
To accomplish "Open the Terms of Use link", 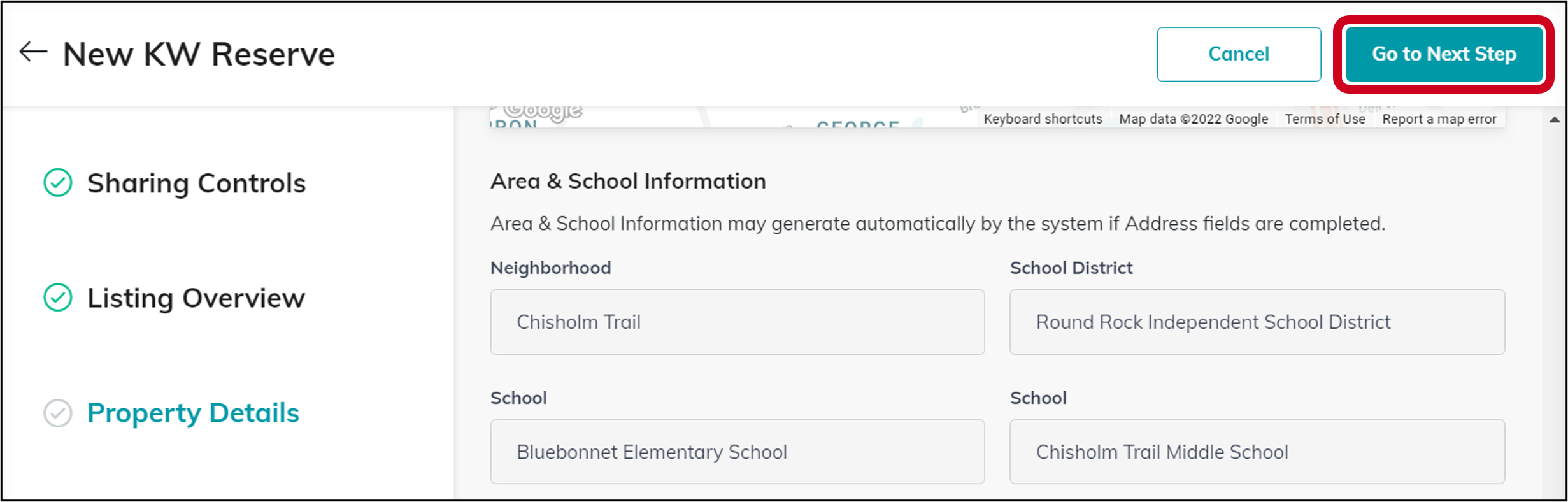I will tap(1325, 119).
